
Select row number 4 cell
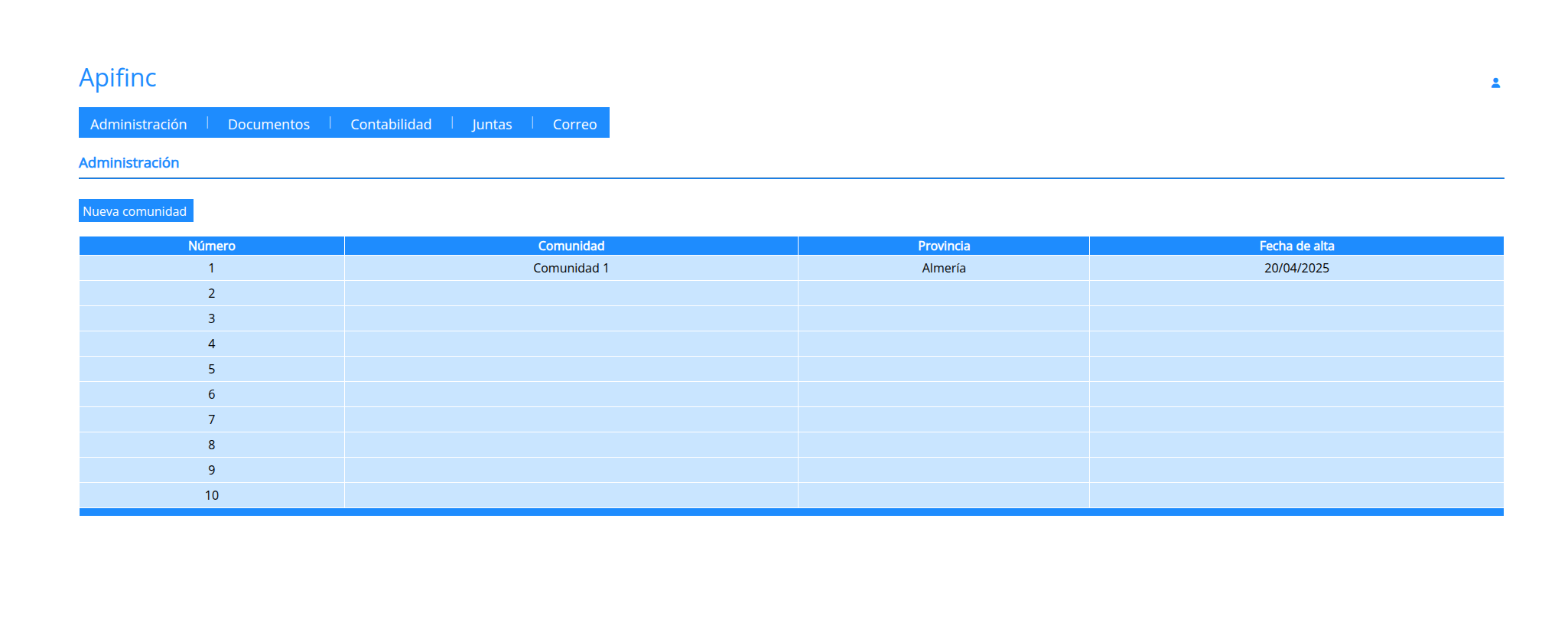(x=212, y=344)
